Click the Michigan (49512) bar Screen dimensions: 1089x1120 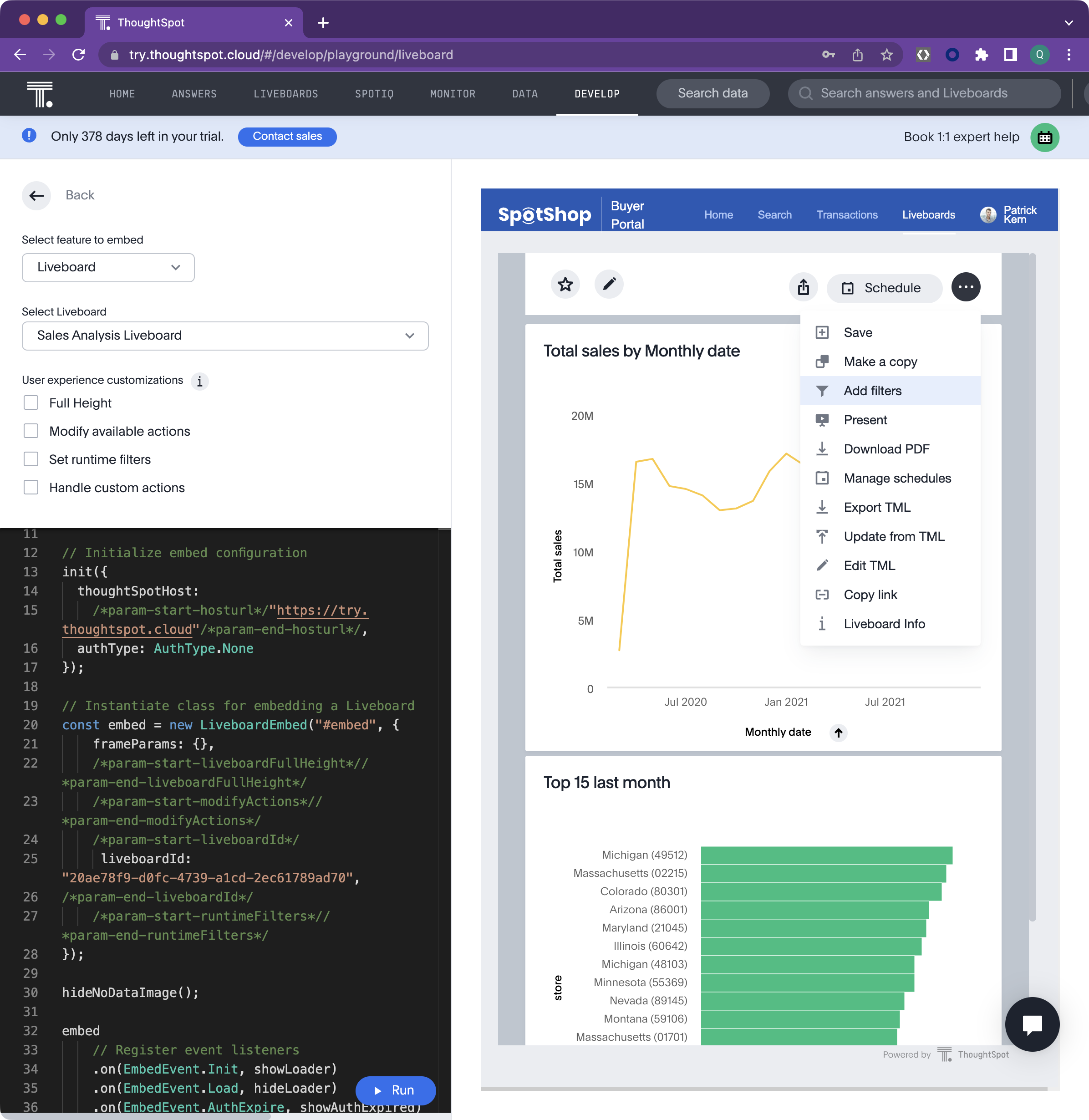point(826,855)
